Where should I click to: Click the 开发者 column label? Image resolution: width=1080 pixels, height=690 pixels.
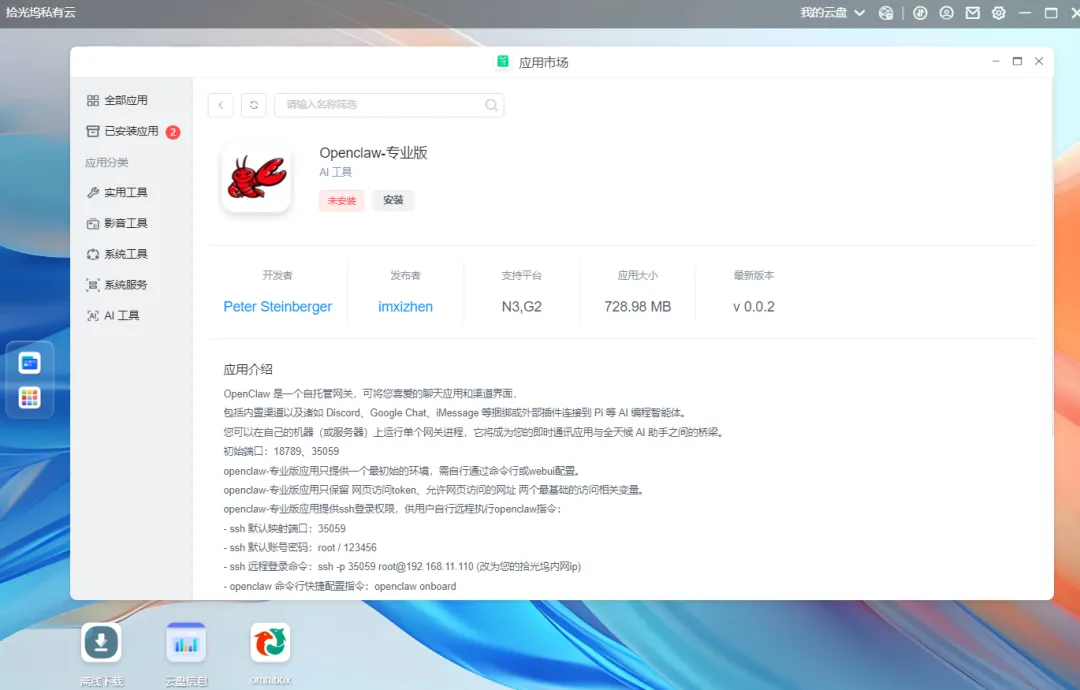tap(278, 275)
